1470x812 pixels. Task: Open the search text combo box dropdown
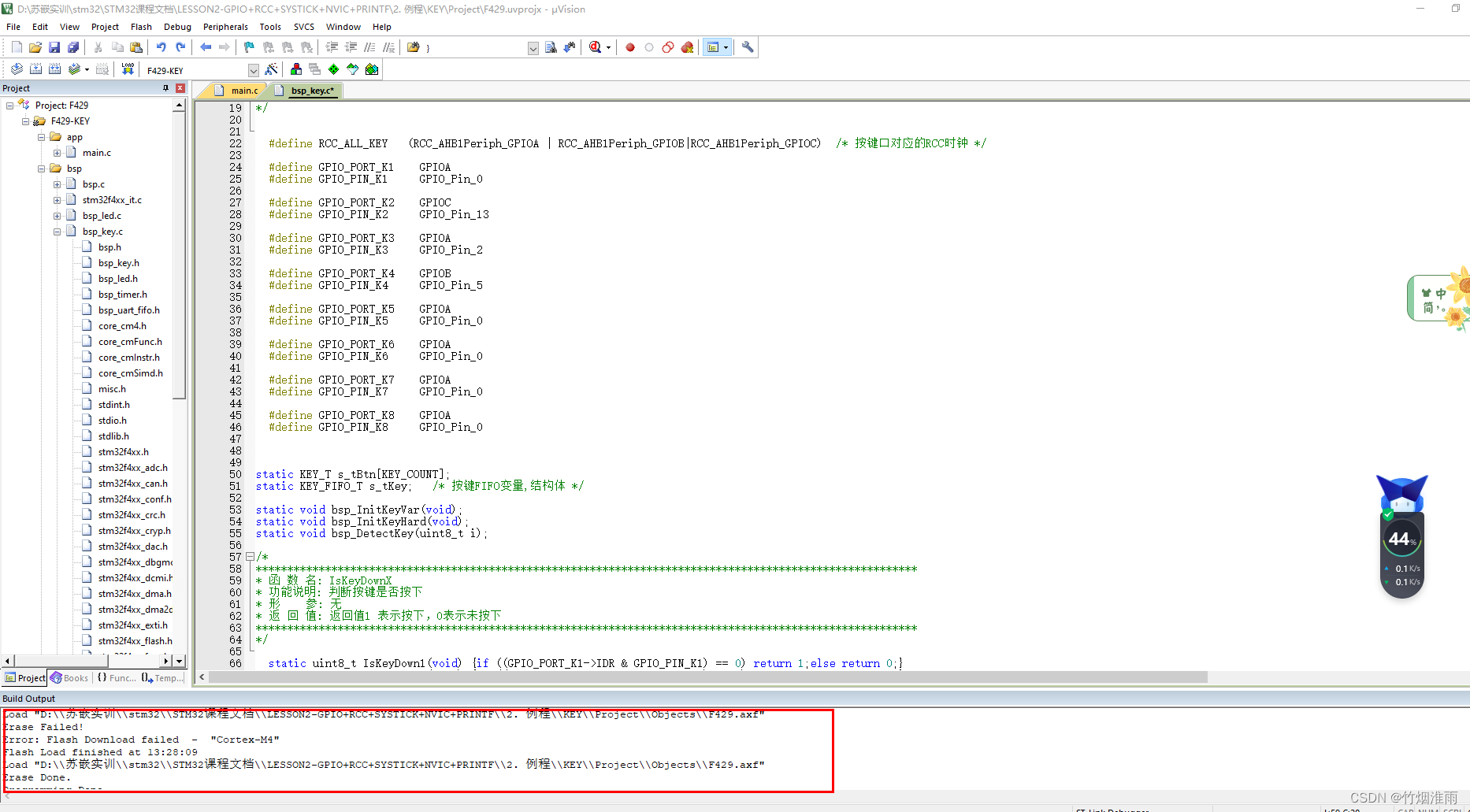(533, 48)
